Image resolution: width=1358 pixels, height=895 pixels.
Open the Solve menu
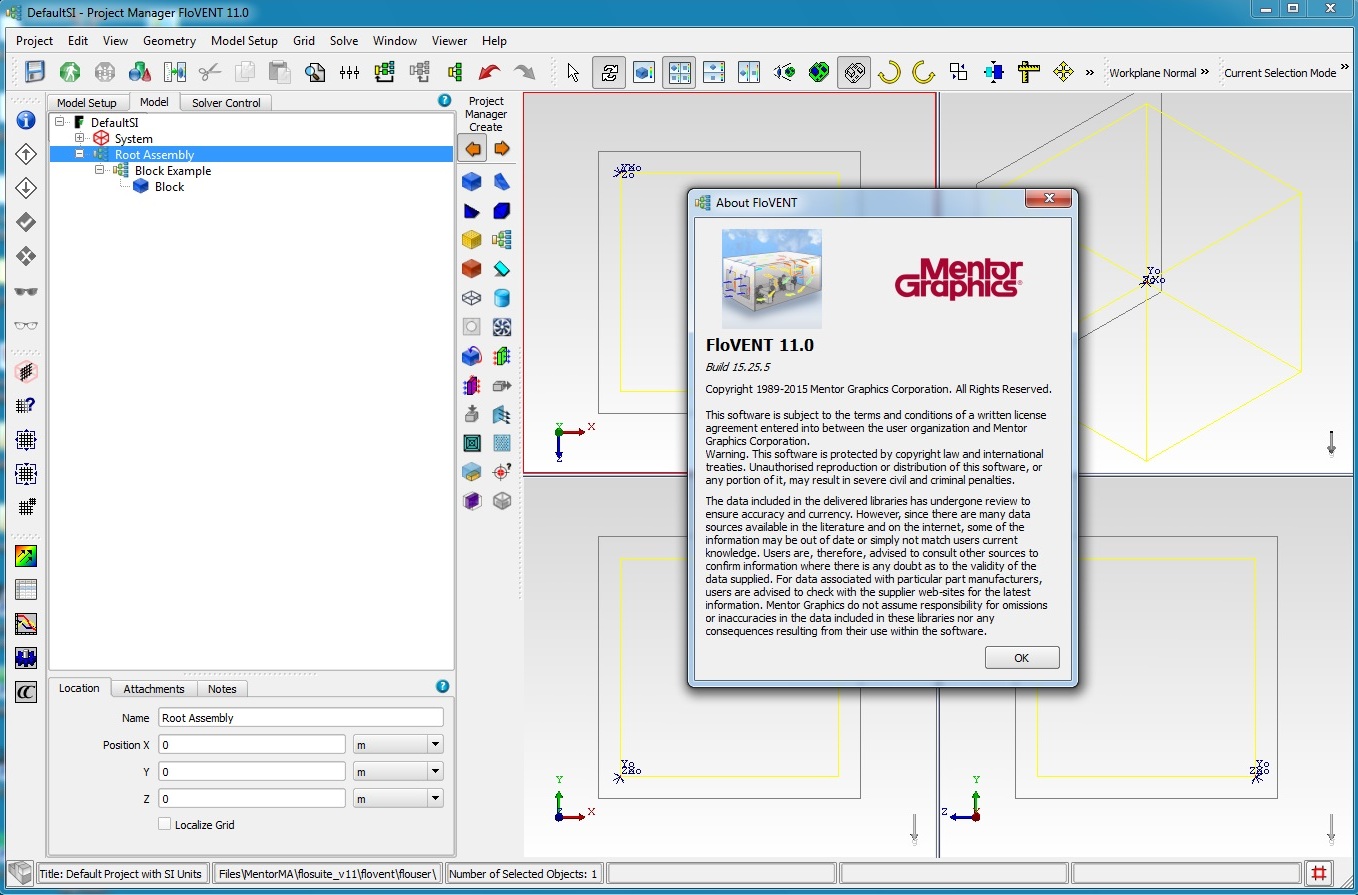coord(344,41)
